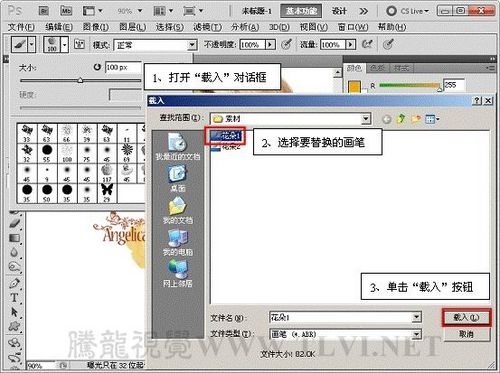Viewport: 500px width, 373px height.
Task: Open My Documents (我的文档) in the dialog sidebar
Action: pyautogui.click(x=178, y=210)
